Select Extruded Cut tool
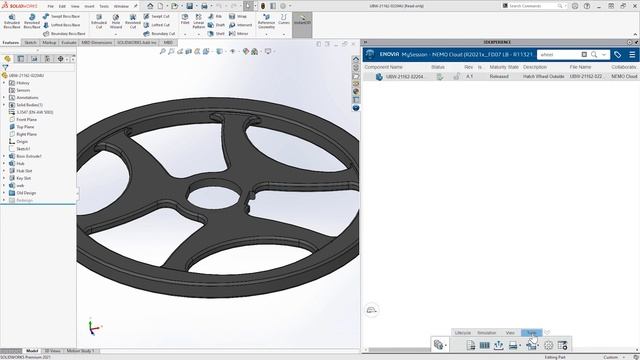Image resolution: width=640 pixels, height=360 pixels. 99,21
